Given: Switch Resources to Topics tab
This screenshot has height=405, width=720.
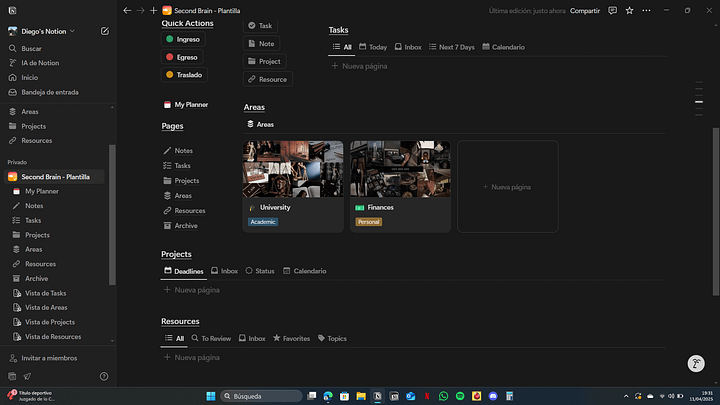Looking at the screenshot, I should pyautogui.click(x=332, y=338).
